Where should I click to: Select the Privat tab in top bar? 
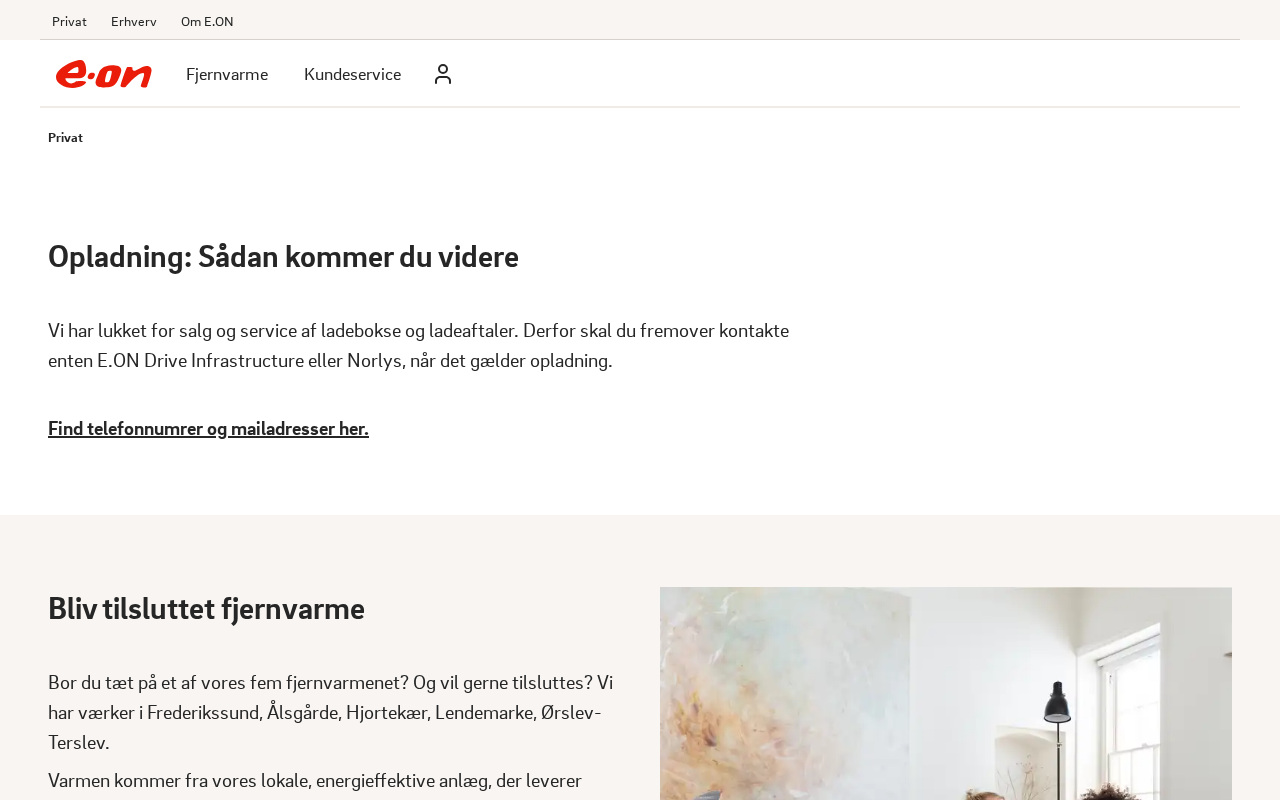point(69,21)
